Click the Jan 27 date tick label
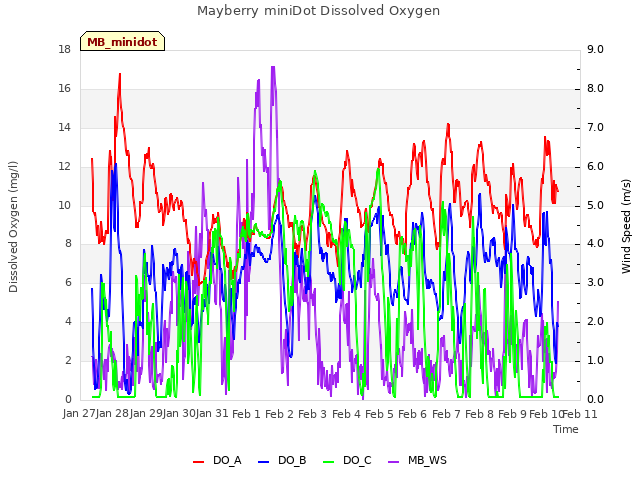This screenshot has height=480, width=640. pos(79,413)
